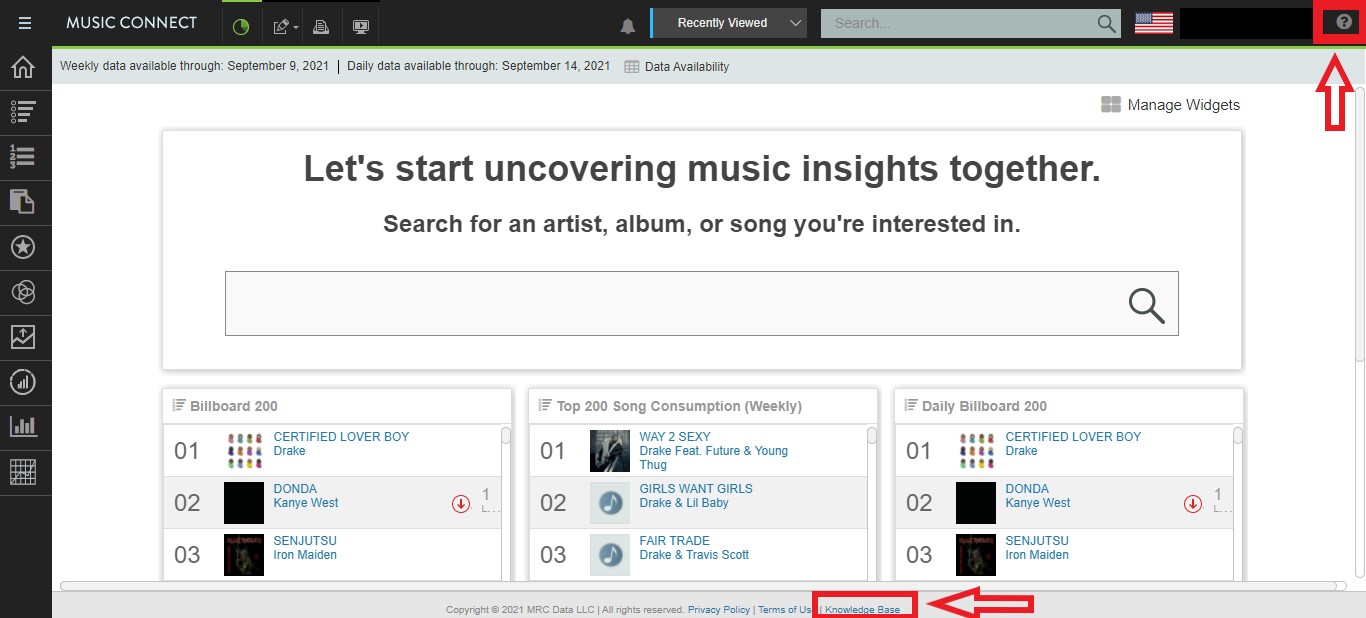Click SENJUTSU album cover in Billboard 200
The image size is (1366, 618).
coord(244,555)
